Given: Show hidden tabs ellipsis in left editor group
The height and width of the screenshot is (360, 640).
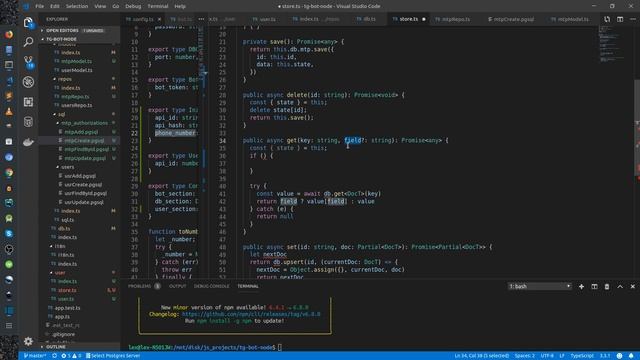Looking at the screenshot, I should pyautogui.click(x=201, y=19).
